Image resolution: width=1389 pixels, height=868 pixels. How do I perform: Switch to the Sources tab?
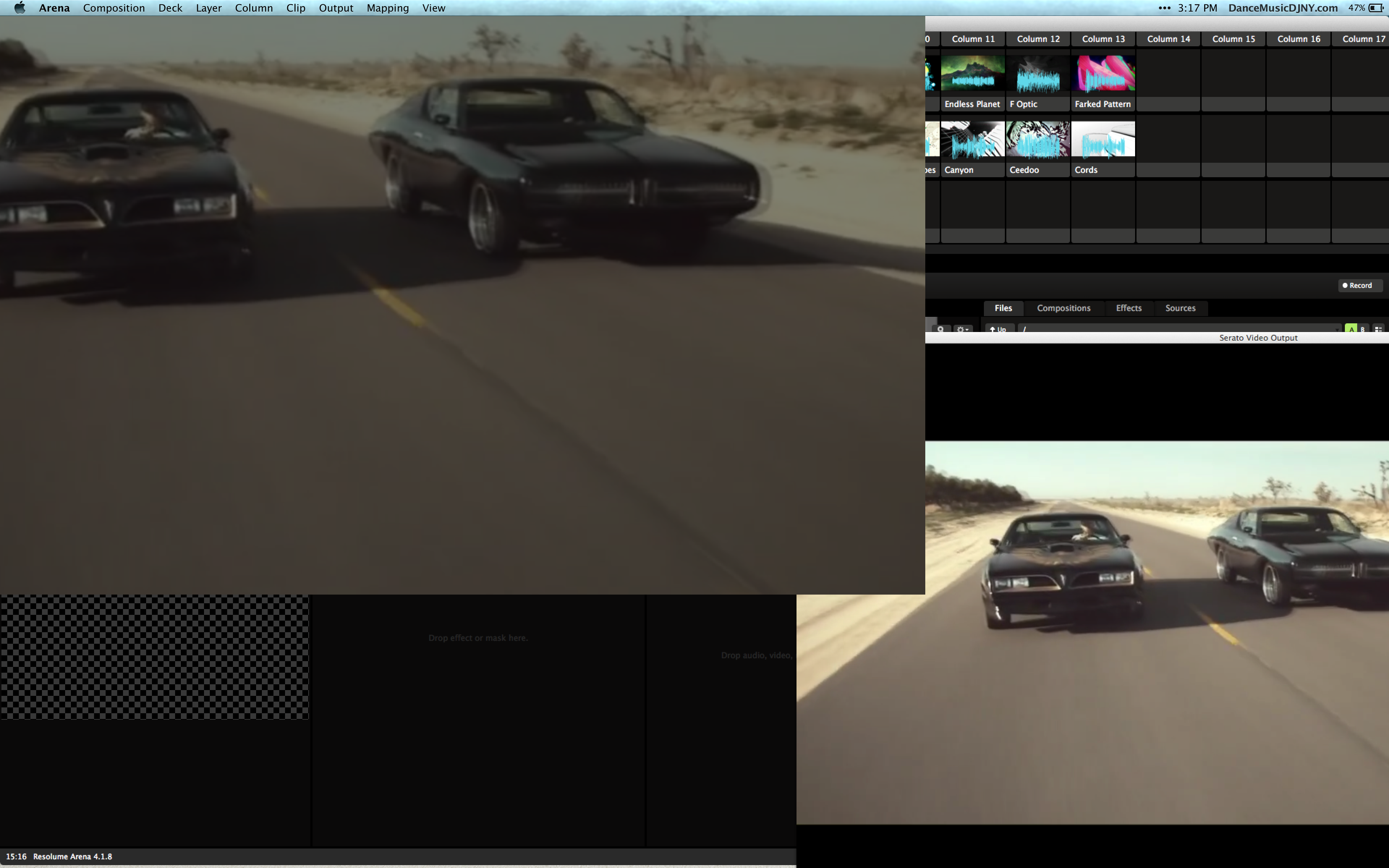point(1180,308)
